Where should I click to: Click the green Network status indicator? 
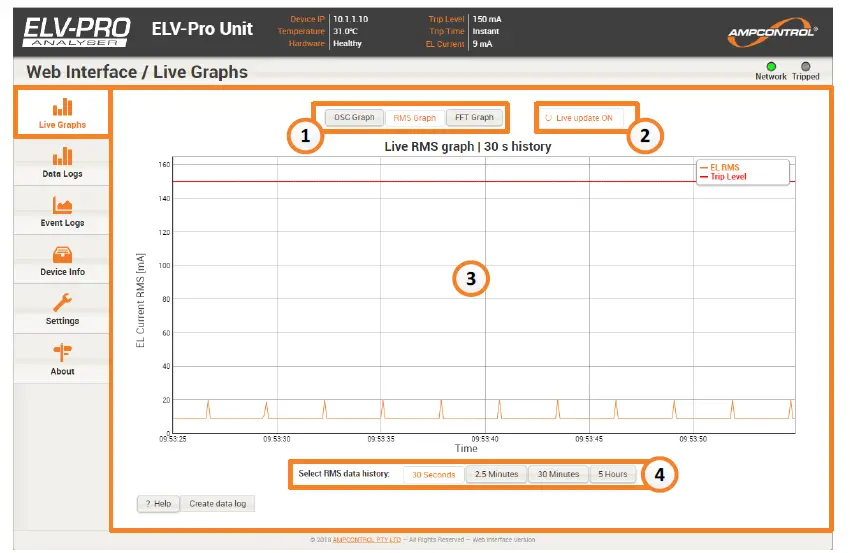click(771, 67)
